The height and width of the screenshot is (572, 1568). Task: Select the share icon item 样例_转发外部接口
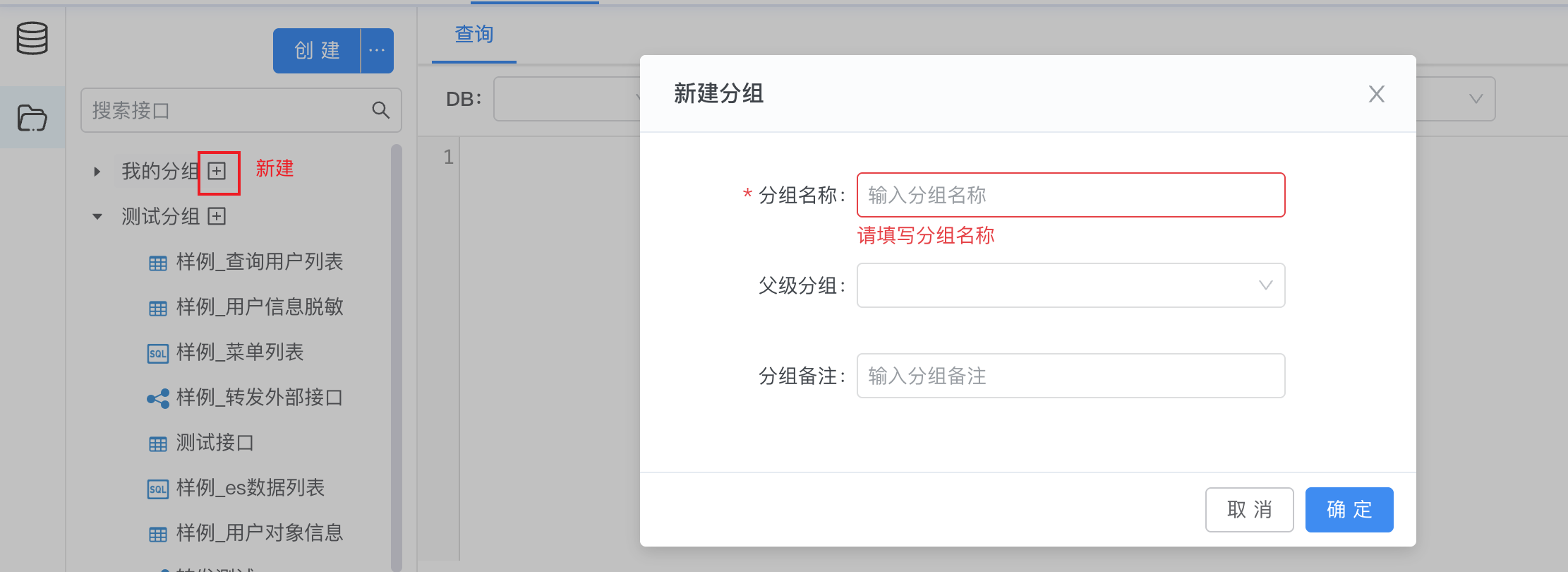click(259, 398)
